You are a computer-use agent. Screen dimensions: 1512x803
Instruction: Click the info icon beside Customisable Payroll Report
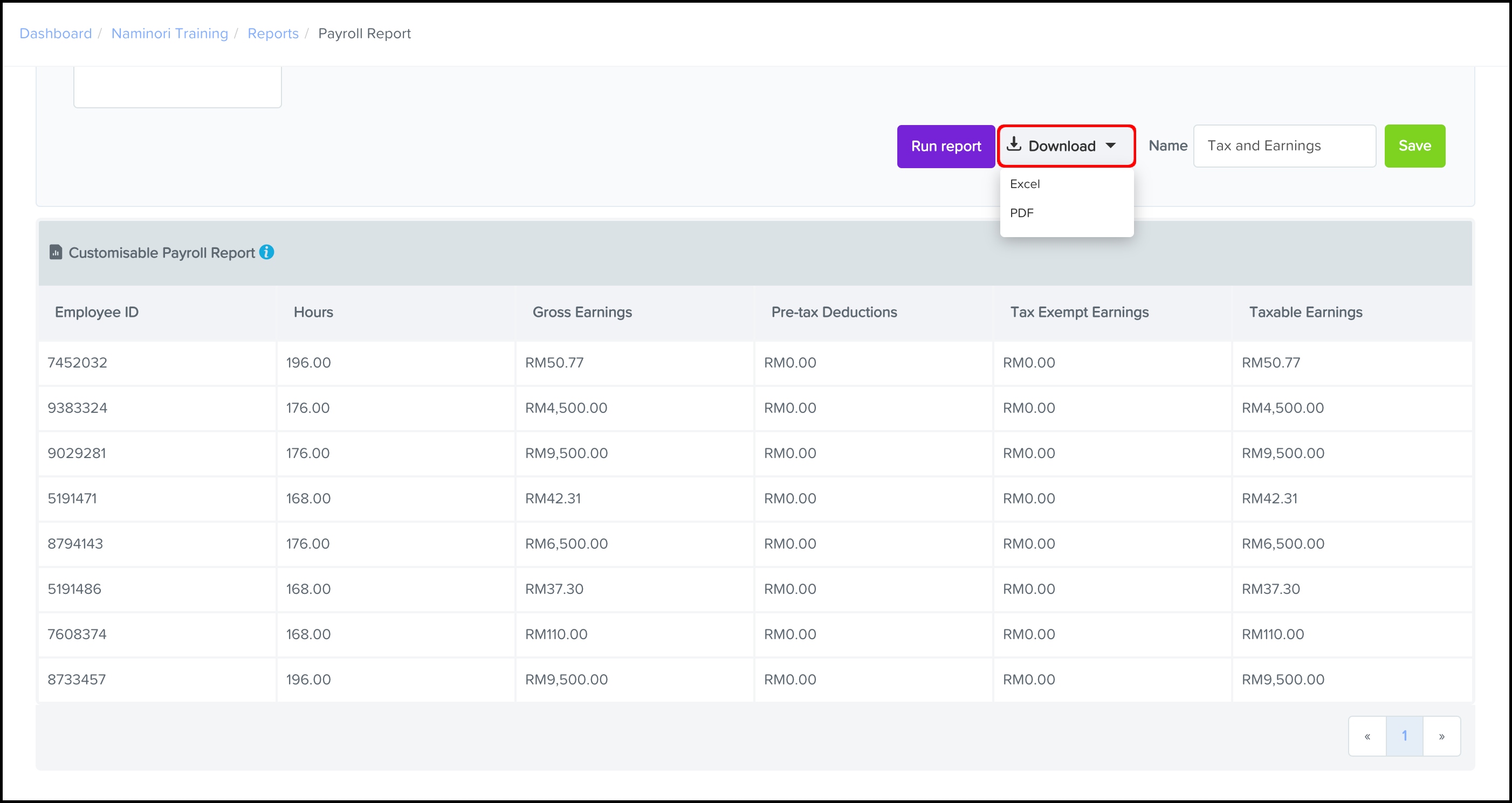(x=266, y=252)
